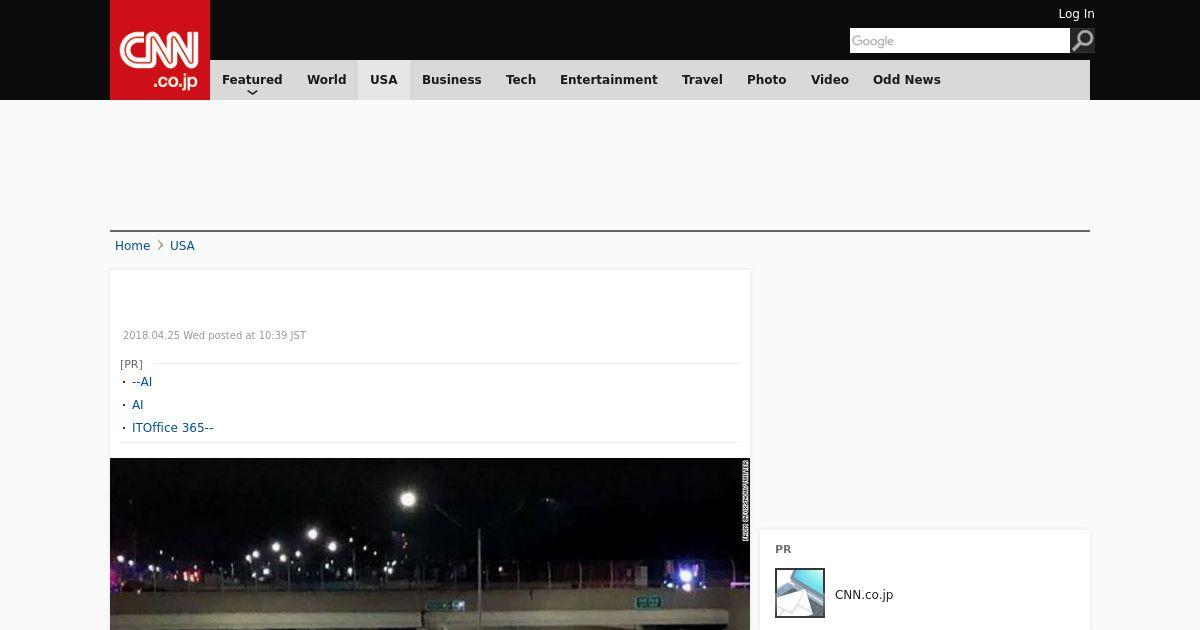Click the Log In link
The height and width of the screenshot is (630, 1200).
[x=1076, y=14]
